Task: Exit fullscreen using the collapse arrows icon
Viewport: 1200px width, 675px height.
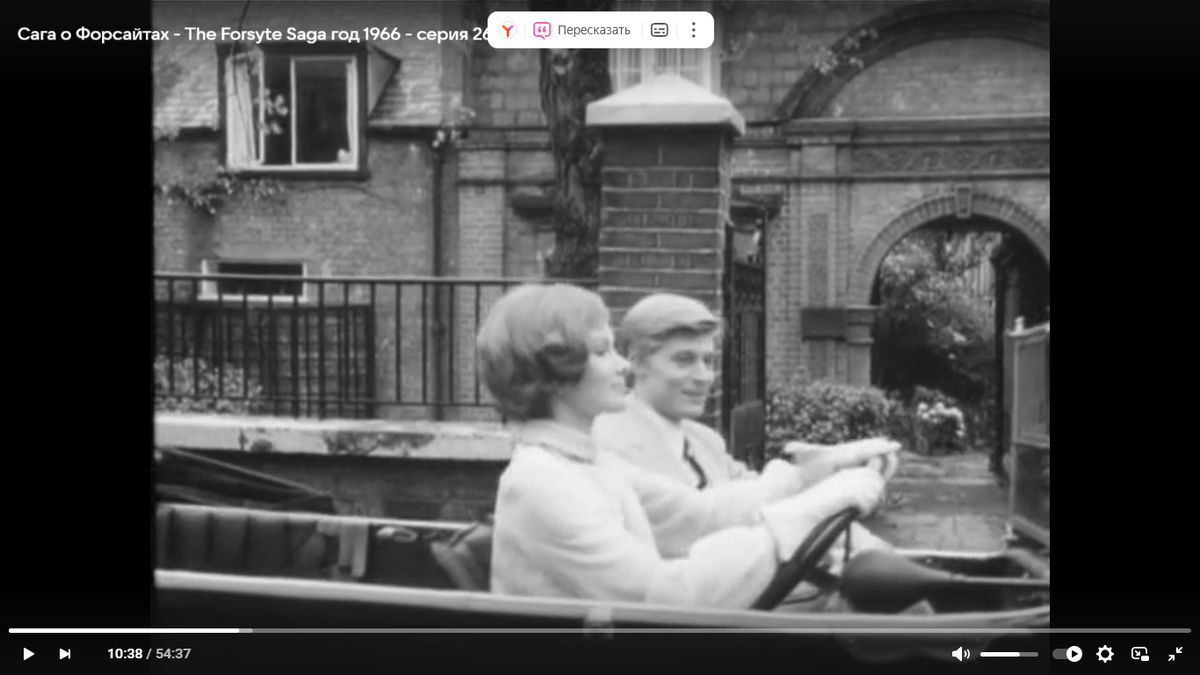Action: point(1177,653)
